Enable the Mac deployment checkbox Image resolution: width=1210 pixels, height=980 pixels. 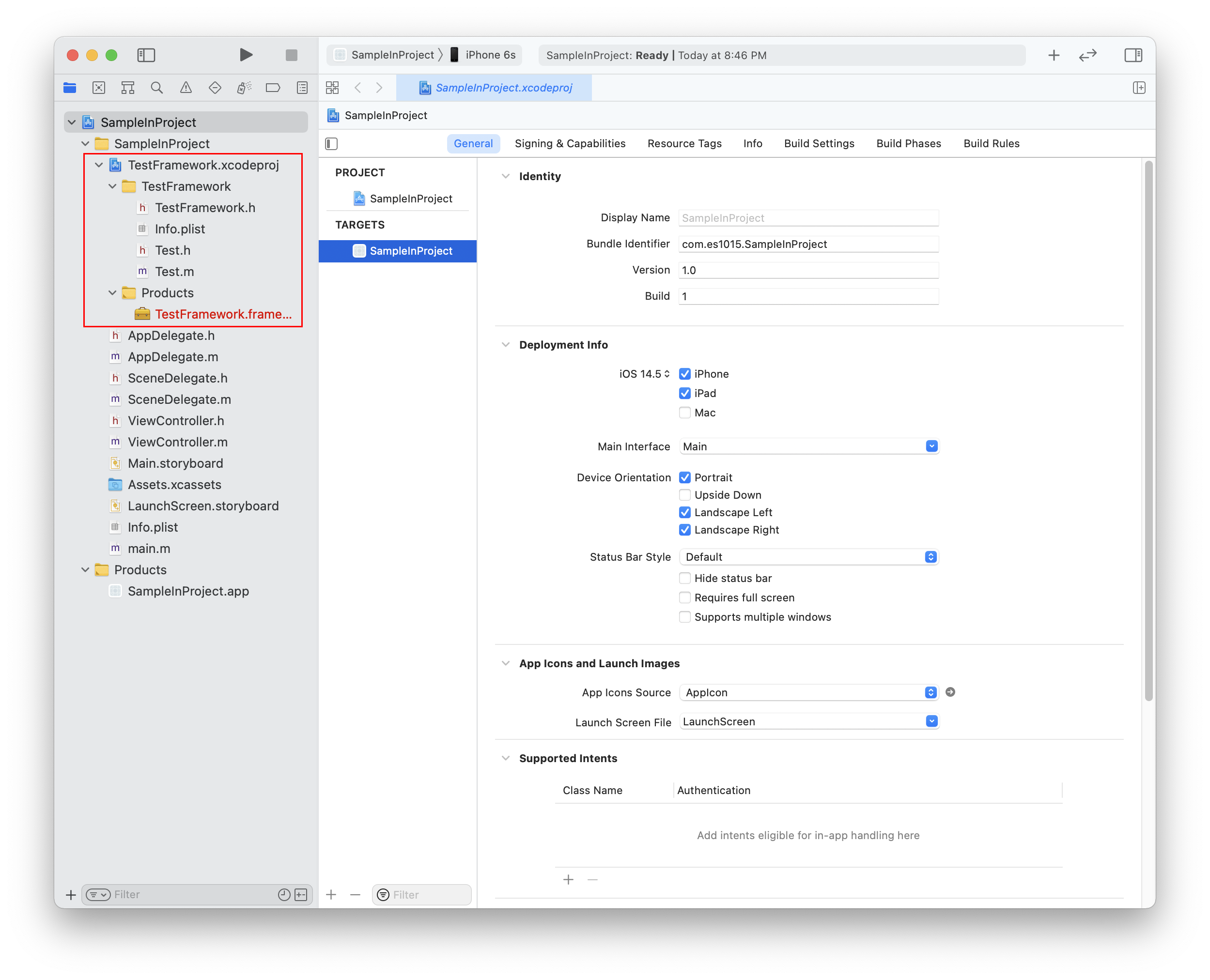coord(684,413)
